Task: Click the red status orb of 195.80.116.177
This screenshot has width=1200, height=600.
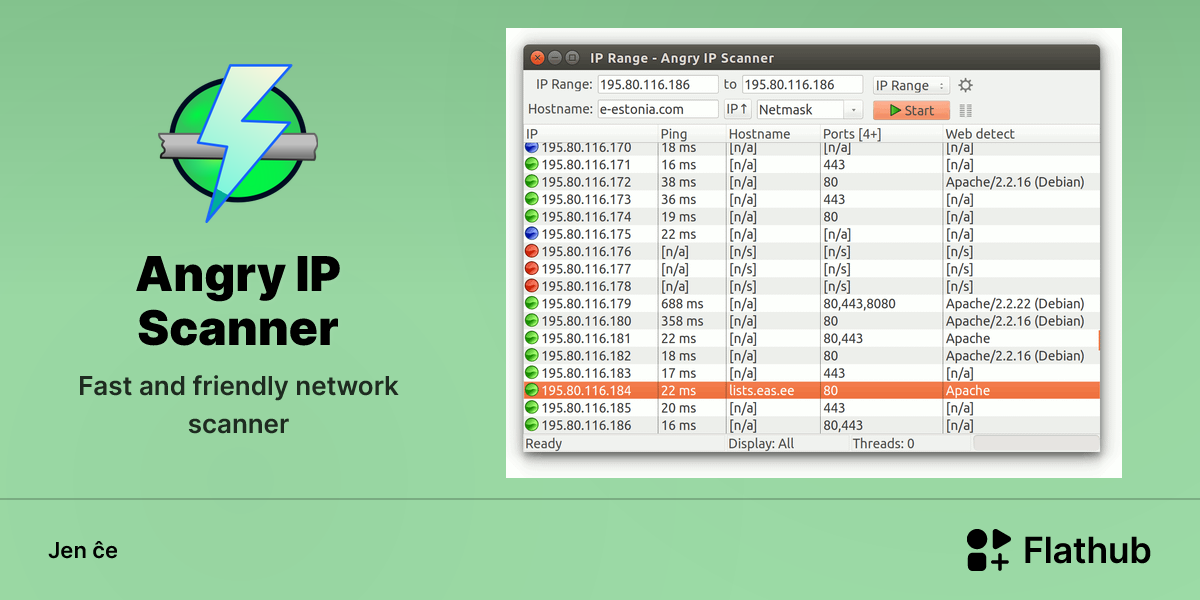Action: 531,268
